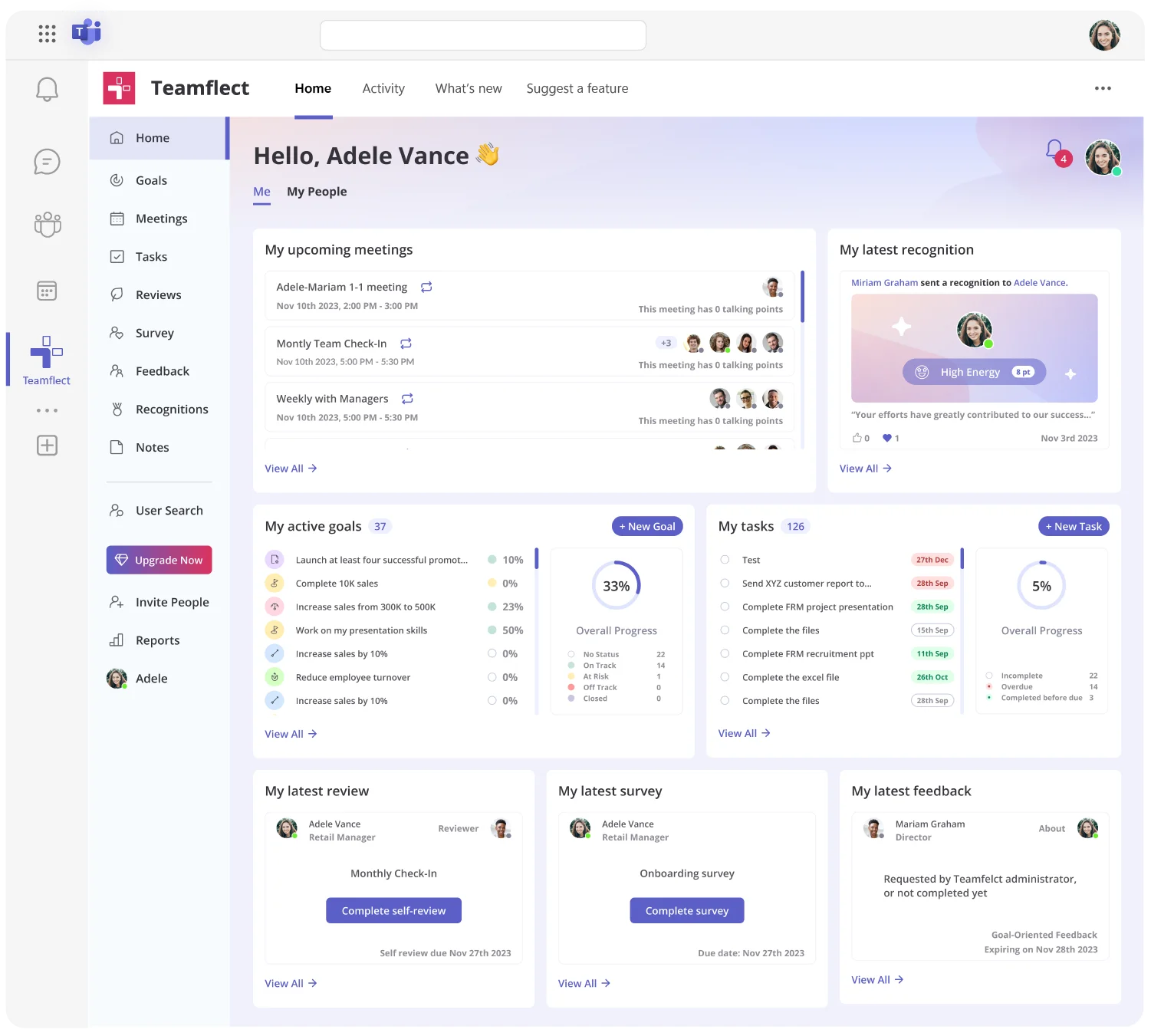Screen dimensions: 1151x1036
Task: Select the Survey sidebar item
Action: tap(155, 333)
